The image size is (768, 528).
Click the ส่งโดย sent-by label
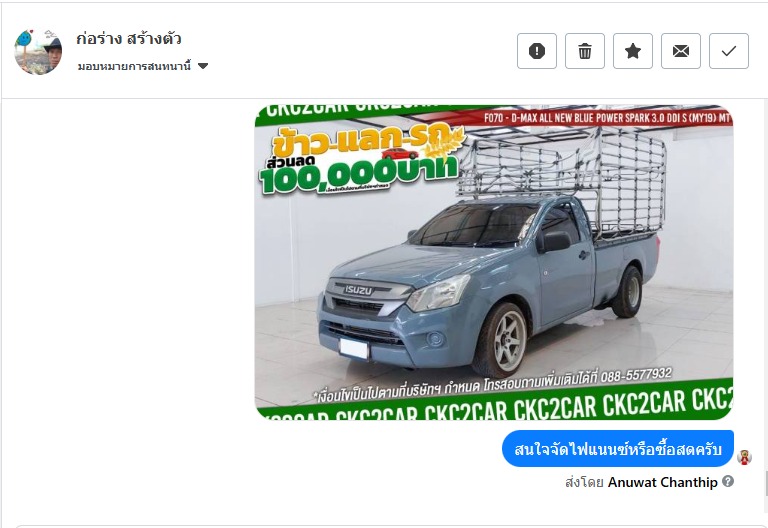(584, 482)
